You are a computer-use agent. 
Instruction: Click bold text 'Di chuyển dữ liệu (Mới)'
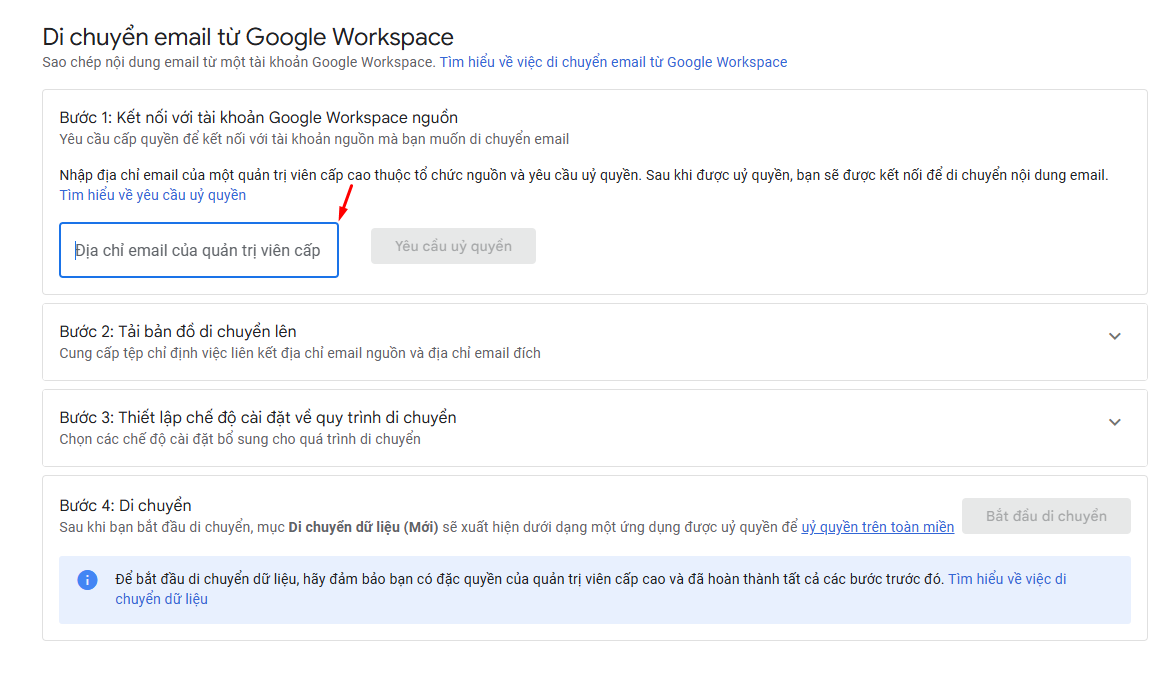(x=363, y=527)
